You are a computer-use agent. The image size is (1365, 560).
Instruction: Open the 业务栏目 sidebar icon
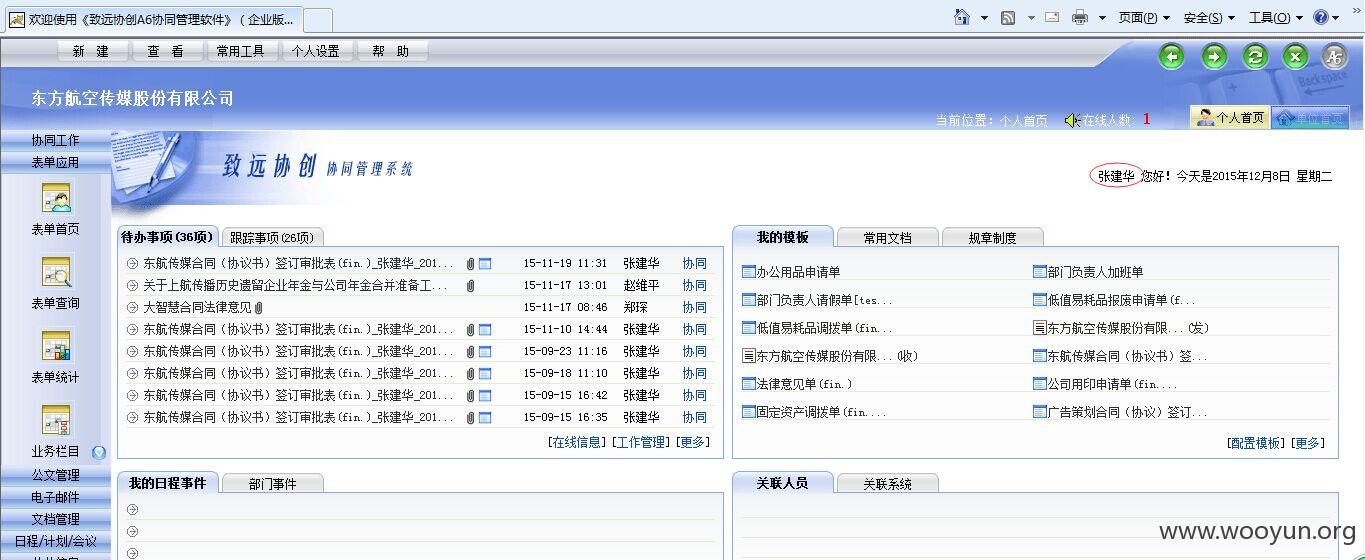[x=56, y=420]
